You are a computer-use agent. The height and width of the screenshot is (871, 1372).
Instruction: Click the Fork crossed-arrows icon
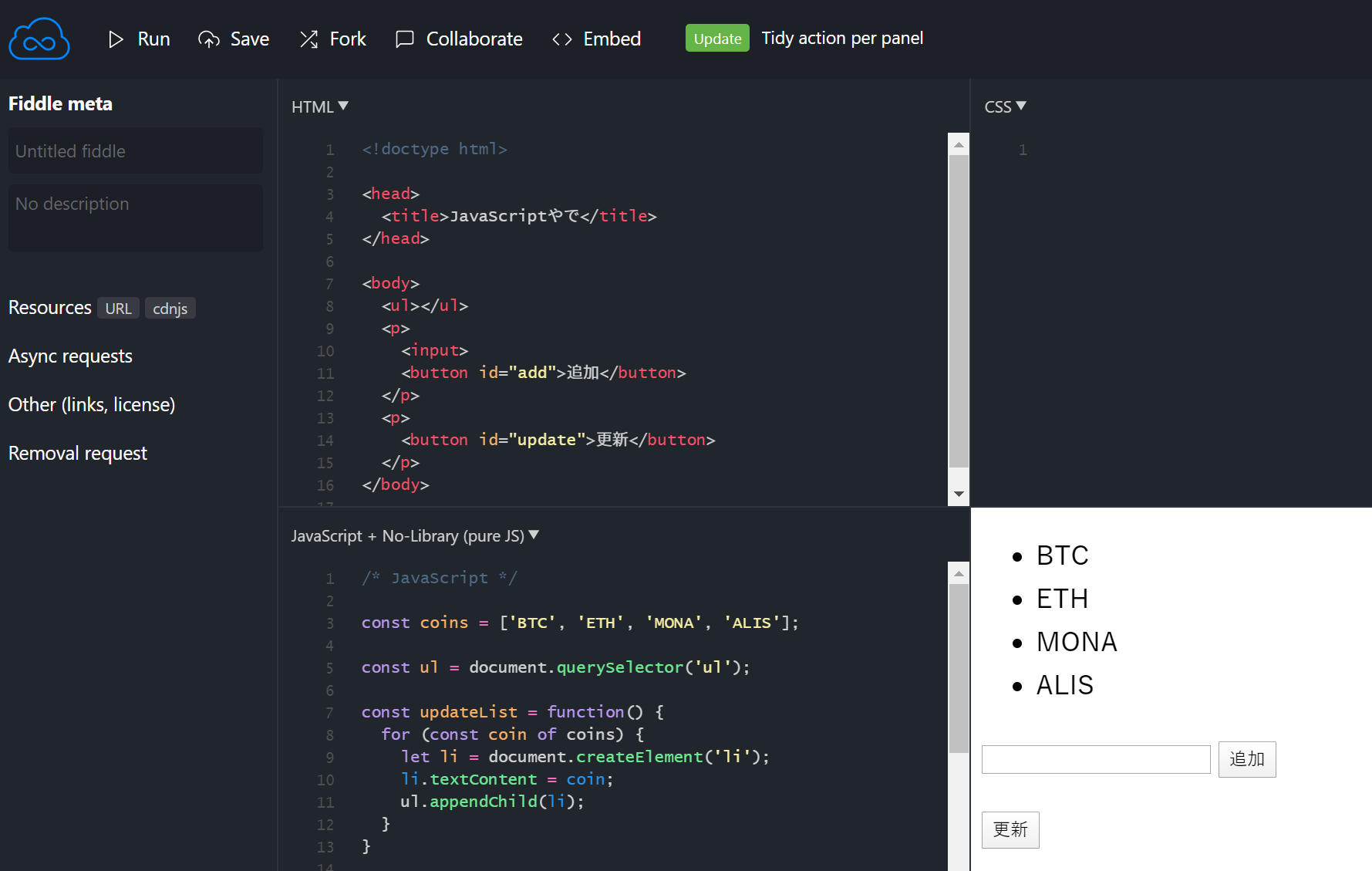pyautogui.click(x=309, y=39)
